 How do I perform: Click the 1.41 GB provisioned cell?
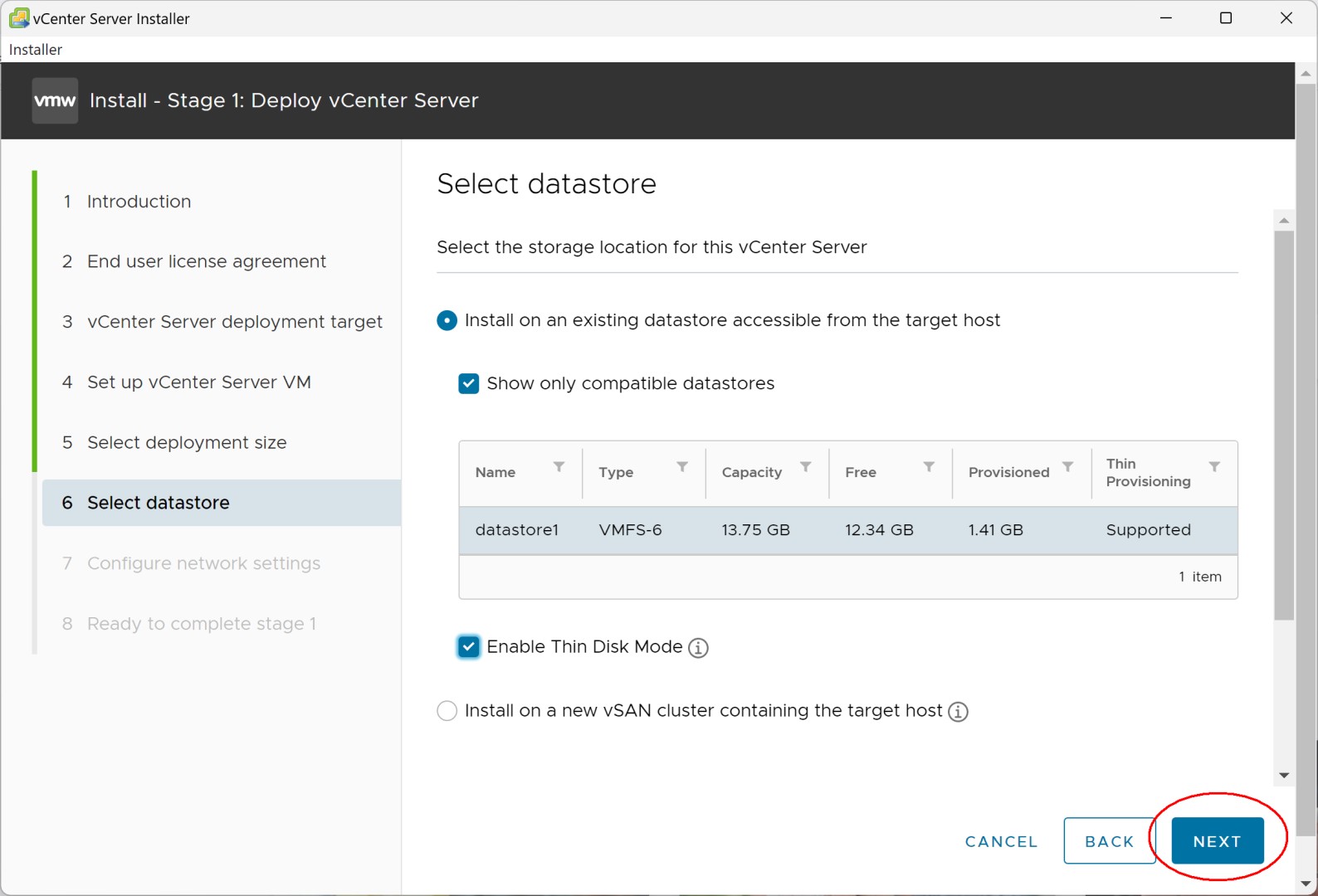[996, 530]
